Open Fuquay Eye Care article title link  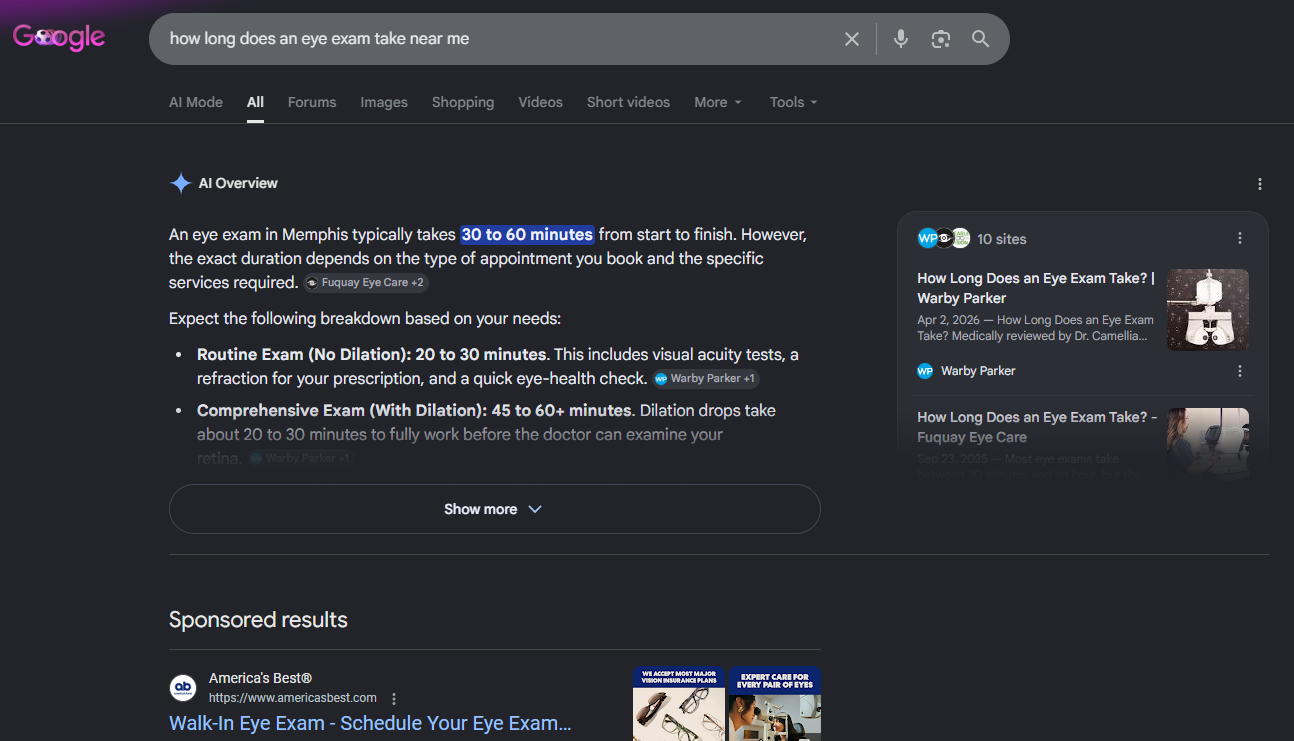[x=1037, y=427]
